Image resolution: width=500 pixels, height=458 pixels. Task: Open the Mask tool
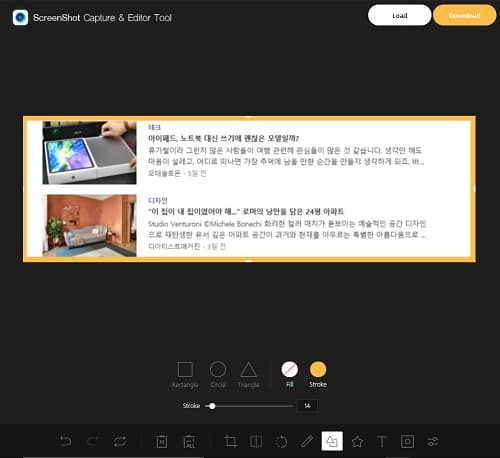[x=407, y=441]
